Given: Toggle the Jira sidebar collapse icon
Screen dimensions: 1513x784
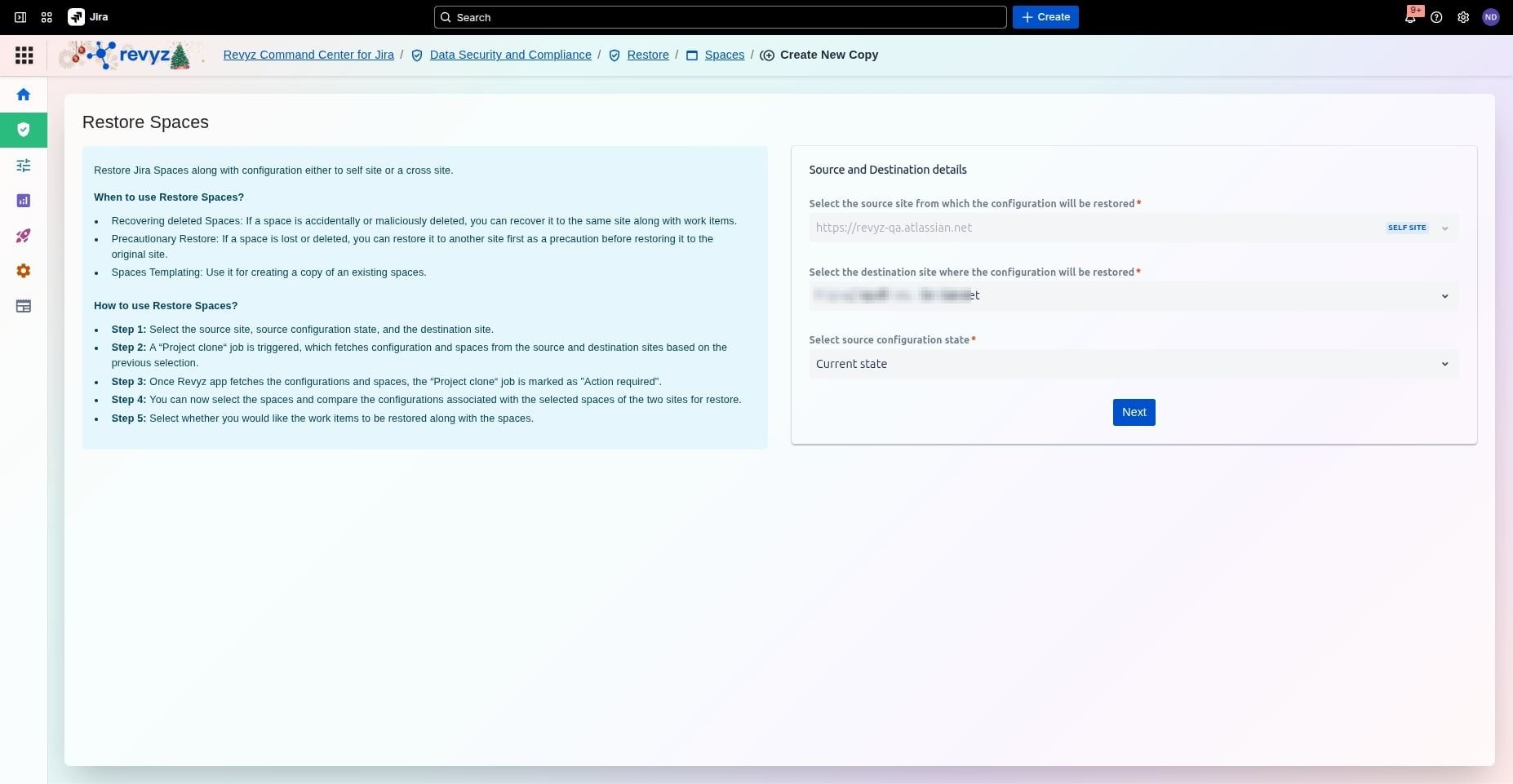Looking at the screenshot, I should click(x=20, y=17).
